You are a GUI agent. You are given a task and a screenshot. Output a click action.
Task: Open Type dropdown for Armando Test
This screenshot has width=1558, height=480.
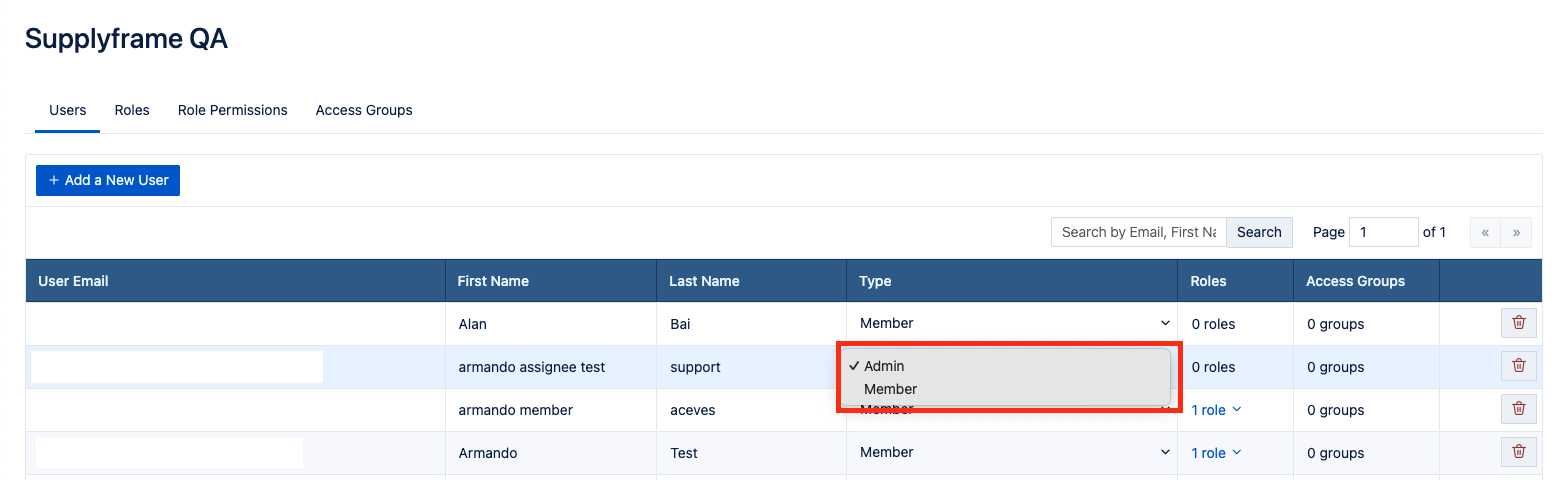tap(1012, 452)
